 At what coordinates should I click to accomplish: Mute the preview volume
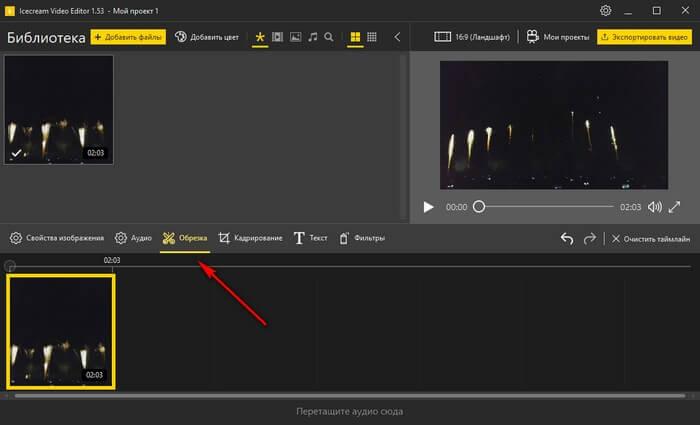pos(655,207)
